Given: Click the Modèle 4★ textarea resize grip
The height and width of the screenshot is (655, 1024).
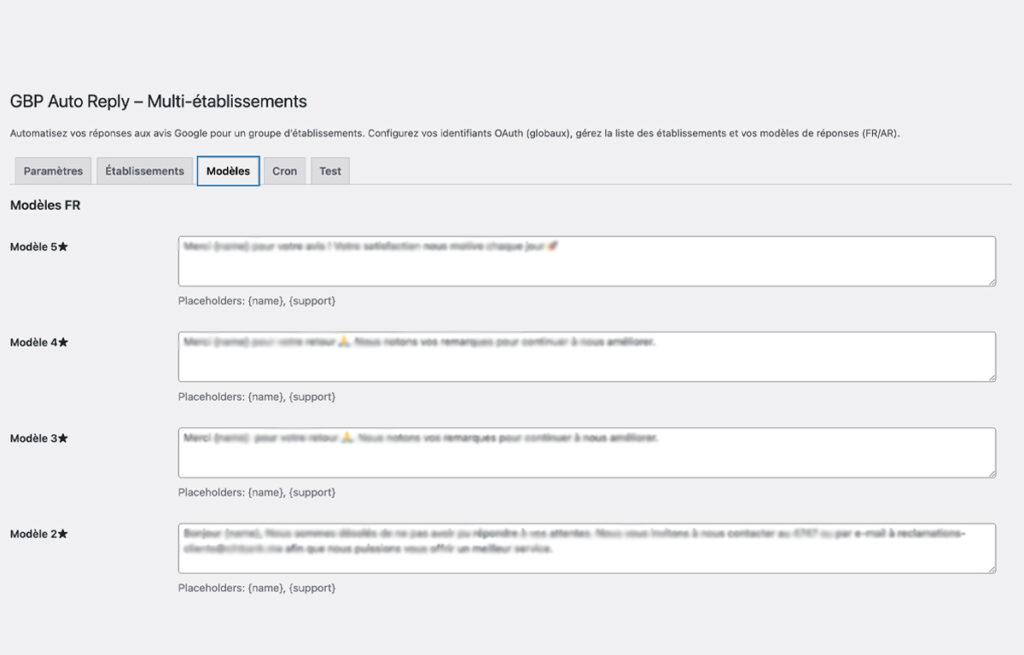Looking at the screenshot, I should click(x=991, y=377).
